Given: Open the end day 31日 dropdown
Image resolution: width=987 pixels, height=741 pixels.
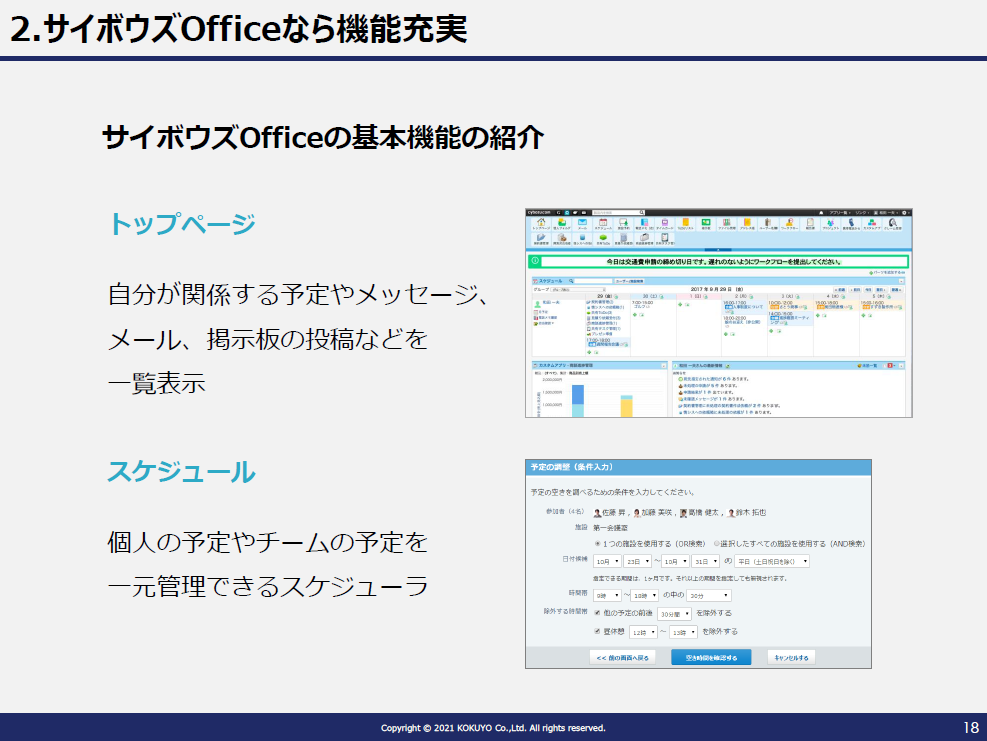Looking at the screenshot, I should (706, 561).
